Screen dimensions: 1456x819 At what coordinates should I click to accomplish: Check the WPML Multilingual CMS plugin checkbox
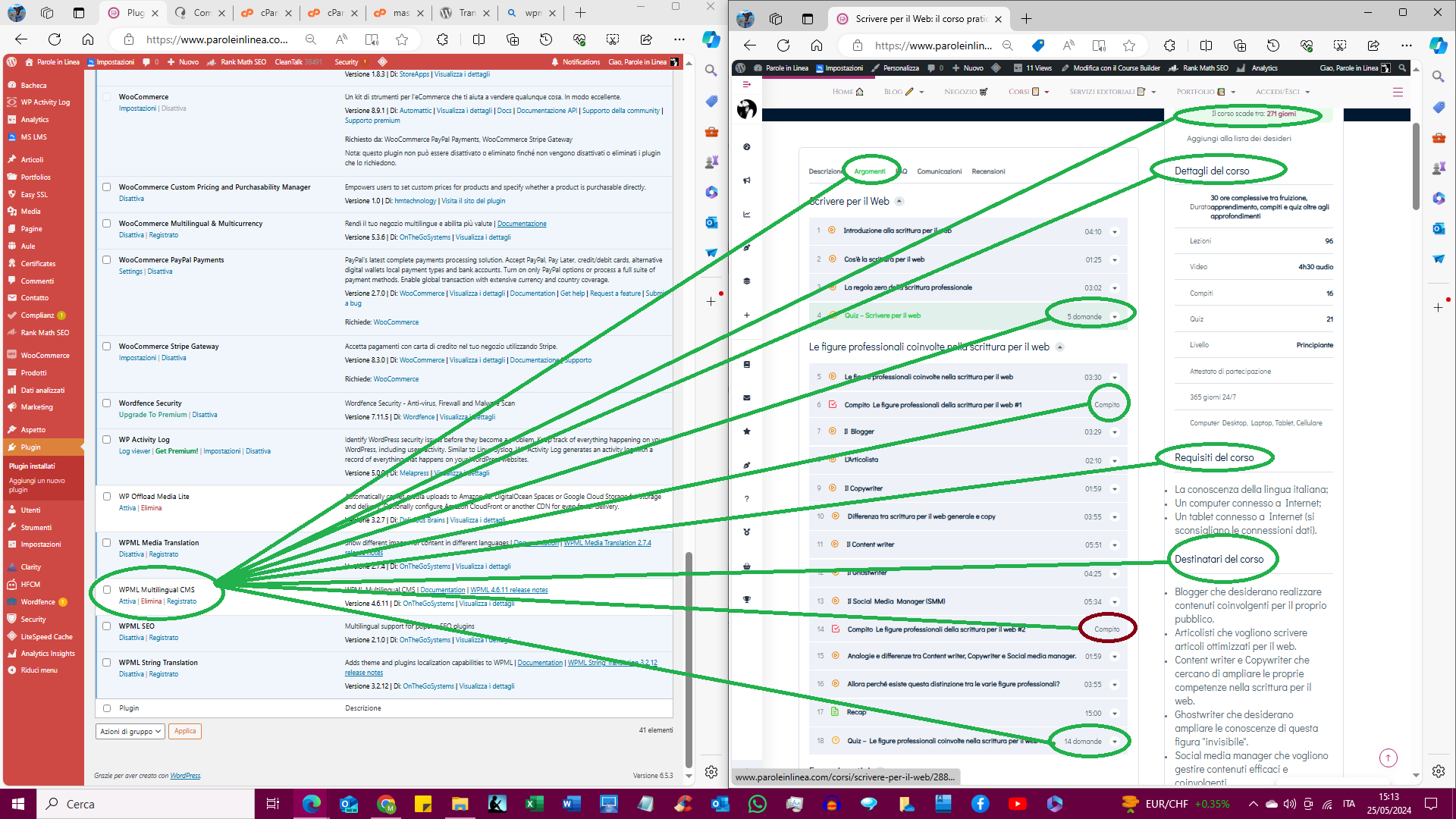107,590
